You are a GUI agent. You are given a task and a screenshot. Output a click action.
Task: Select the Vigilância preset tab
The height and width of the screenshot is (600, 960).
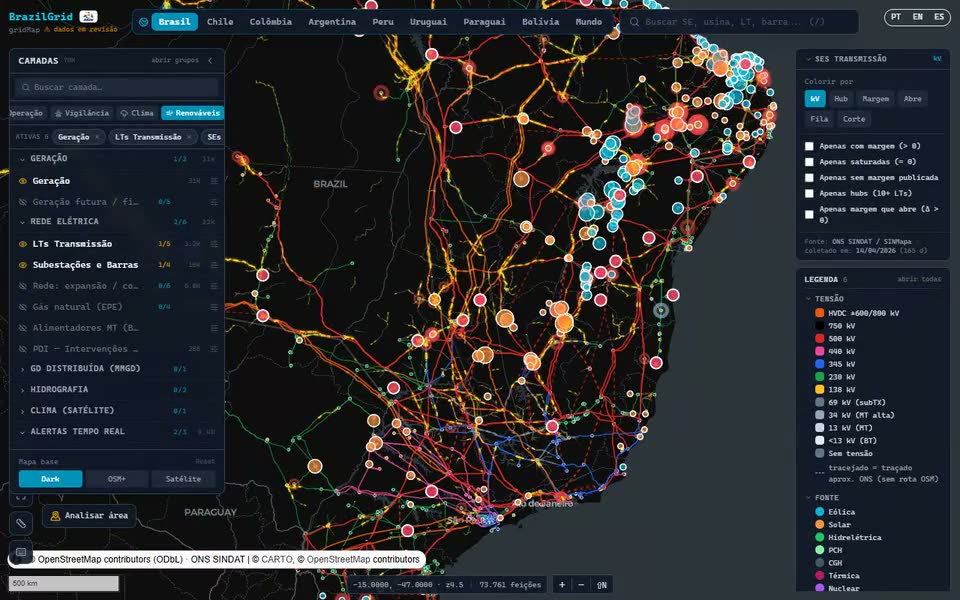(82, 113)
